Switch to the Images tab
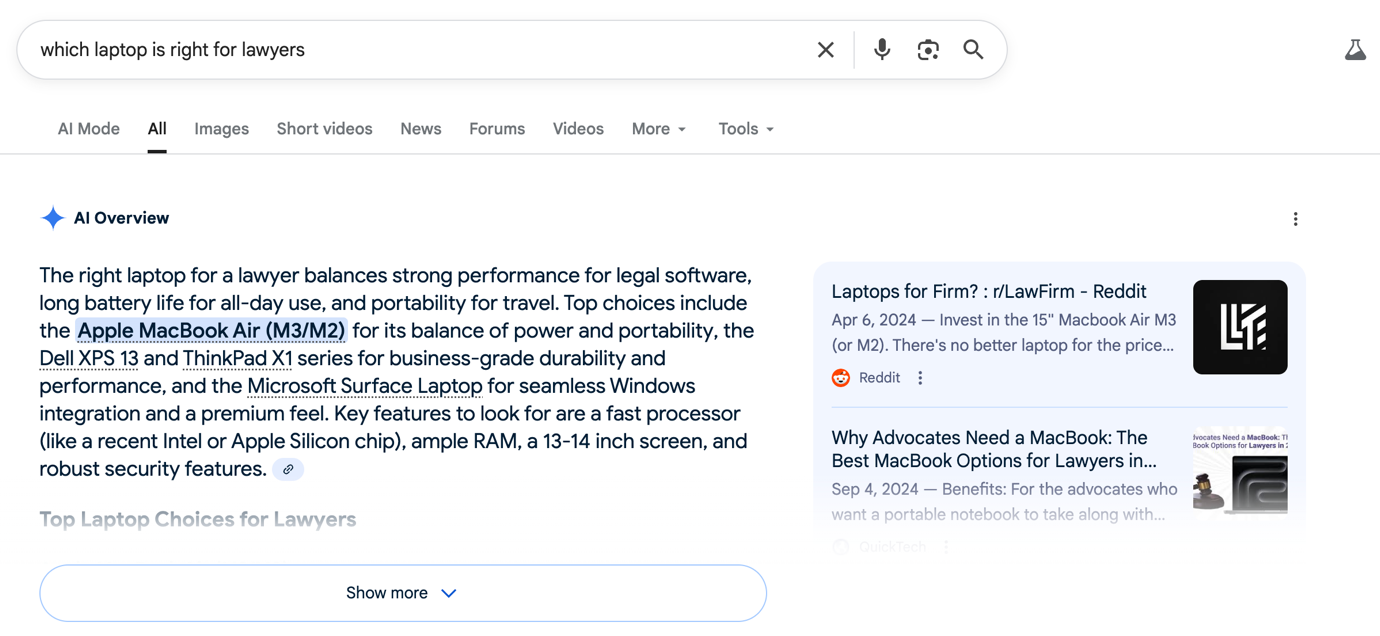This screenshot has height=636, width=1380. pos(221,129)
